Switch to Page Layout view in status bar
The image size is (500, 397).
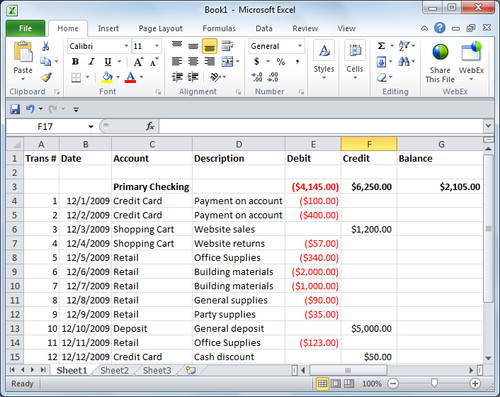click(x=336, y=384)
